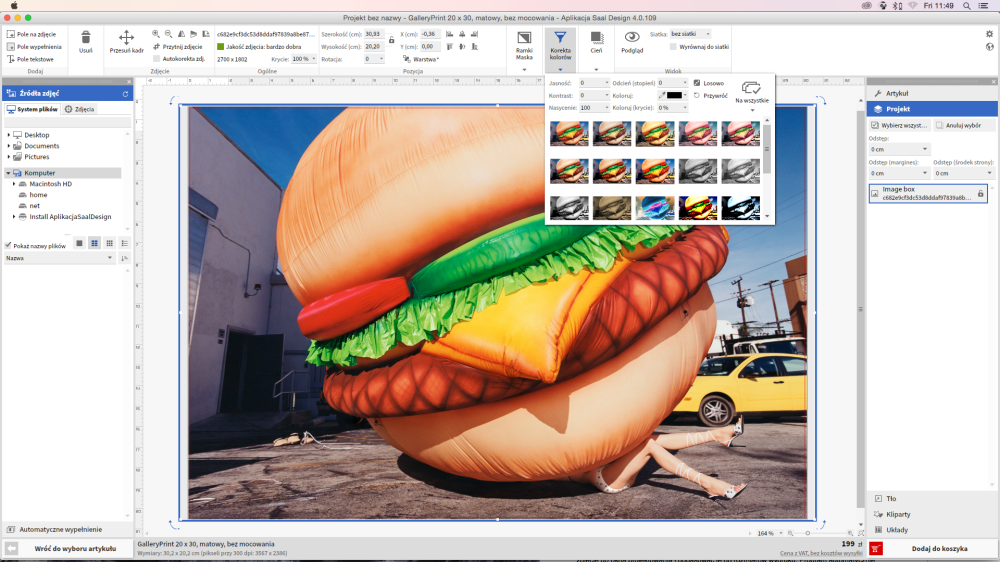Viewport: 1000px width, 562px height.
Task: Open the Siatka grid dropdown
Action: pos(691,34)
